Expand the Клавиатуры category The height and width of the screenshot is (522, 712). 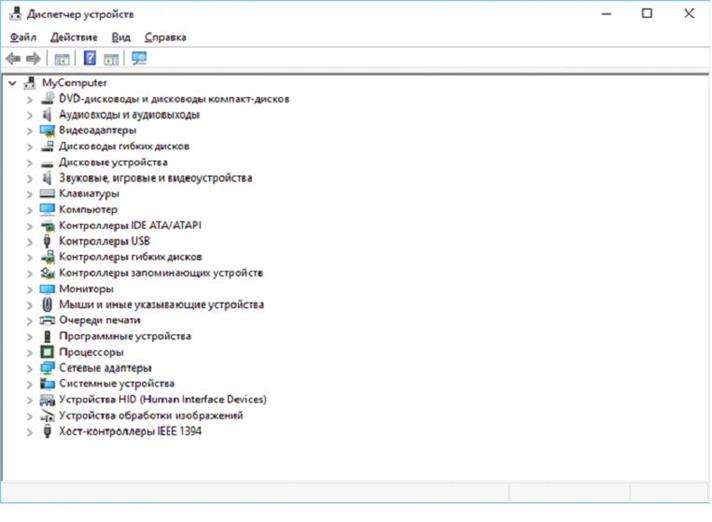30,194
